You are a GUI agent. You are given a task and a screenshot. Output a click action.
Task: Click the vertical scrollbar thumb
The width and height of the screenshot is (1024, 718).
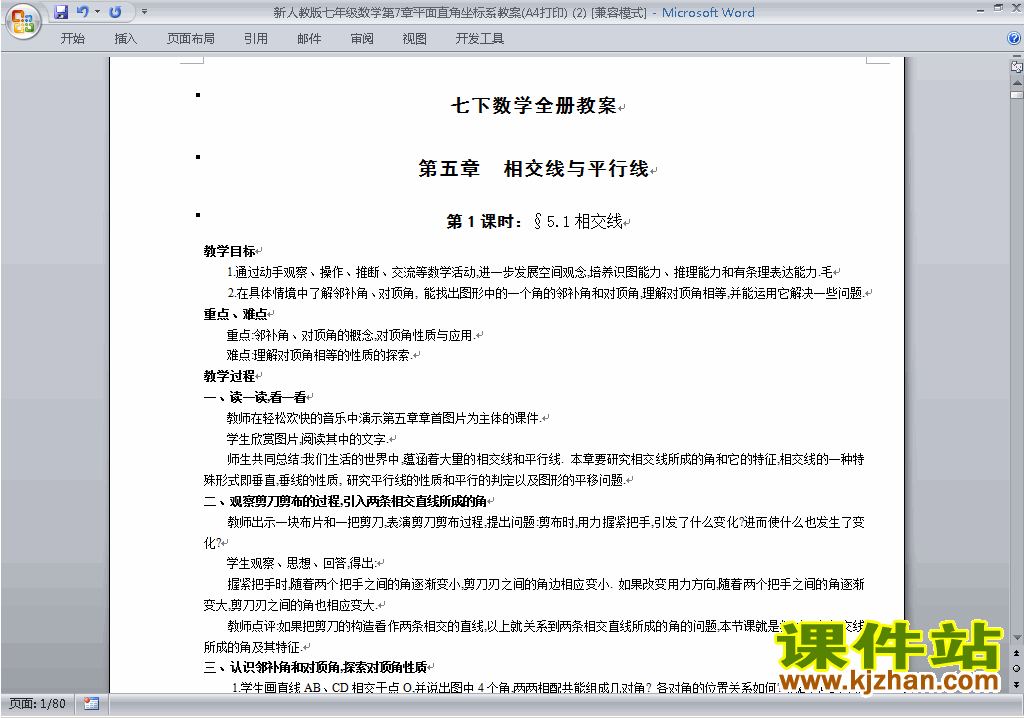tap(1016, 94)
